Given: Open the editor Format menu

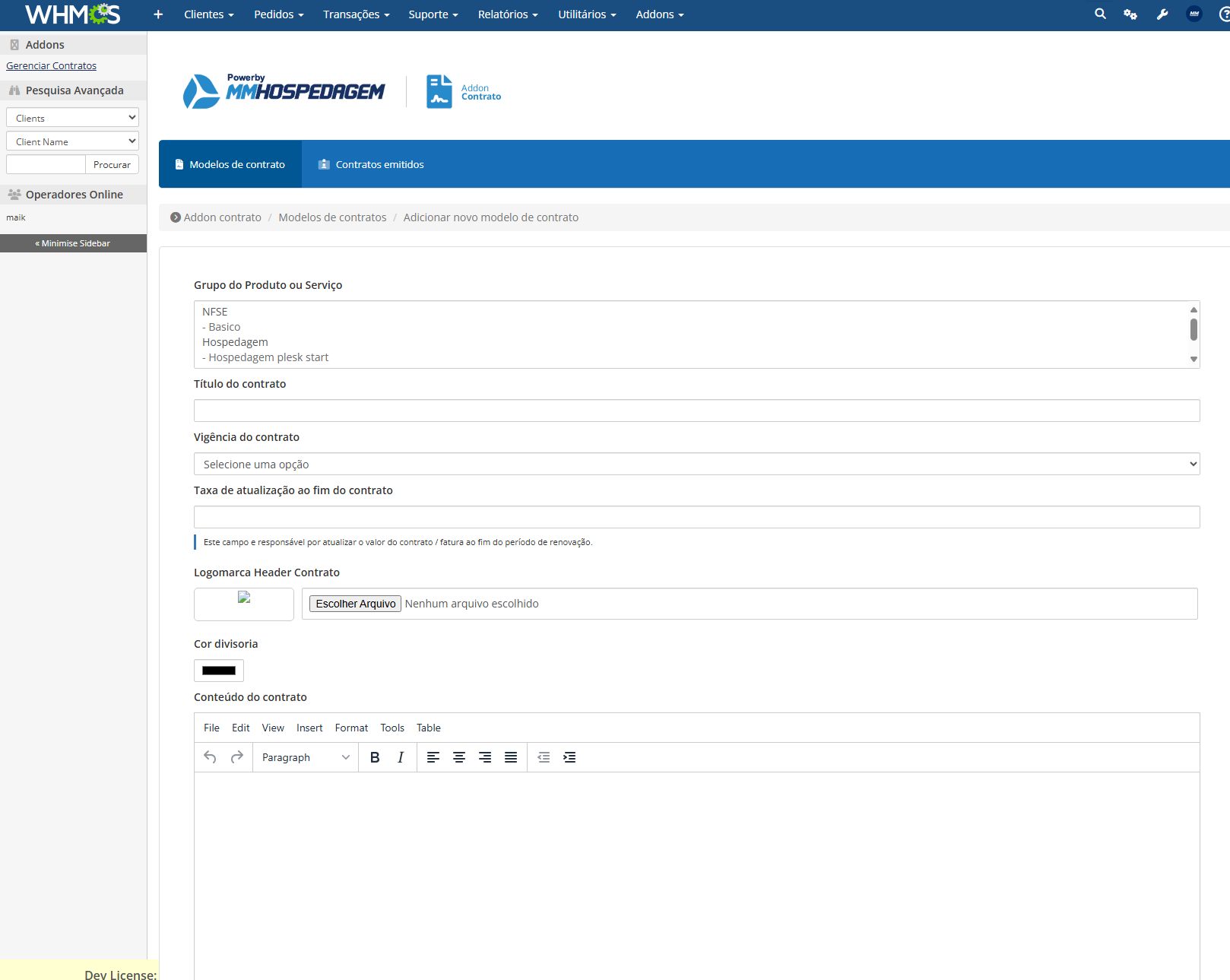Looking at the screenshot, I should pyautogui.click(x=351, y=728).
